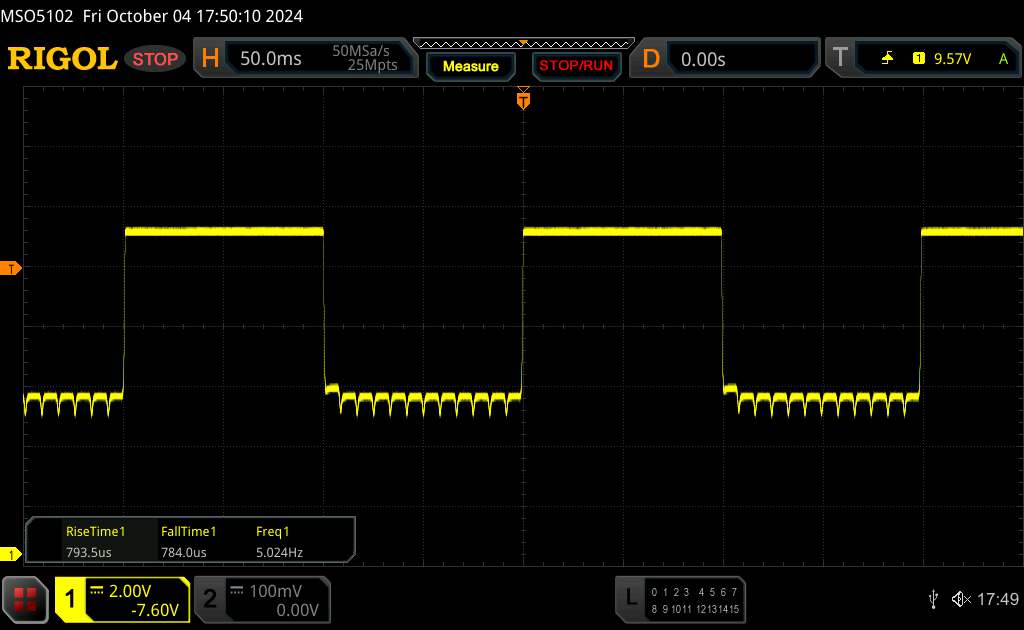Enable channel 2 at 100mV
The image size is (1024, 630).
[x=260, y=599]
